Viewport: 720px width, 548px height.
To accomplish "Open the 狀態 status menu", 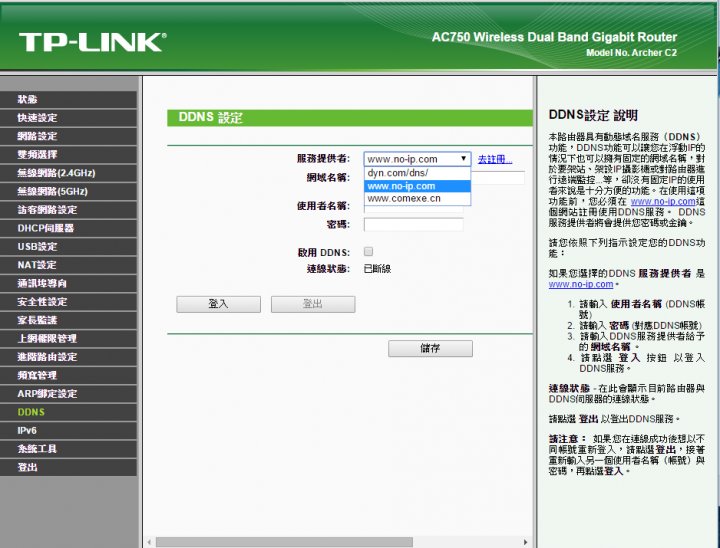I will point(68,99).
